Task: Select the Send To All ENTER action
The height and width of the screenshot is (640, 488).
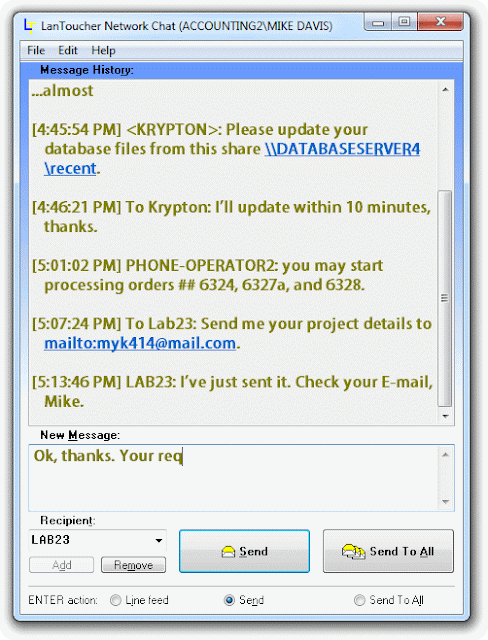Action: tap(359, 600)
